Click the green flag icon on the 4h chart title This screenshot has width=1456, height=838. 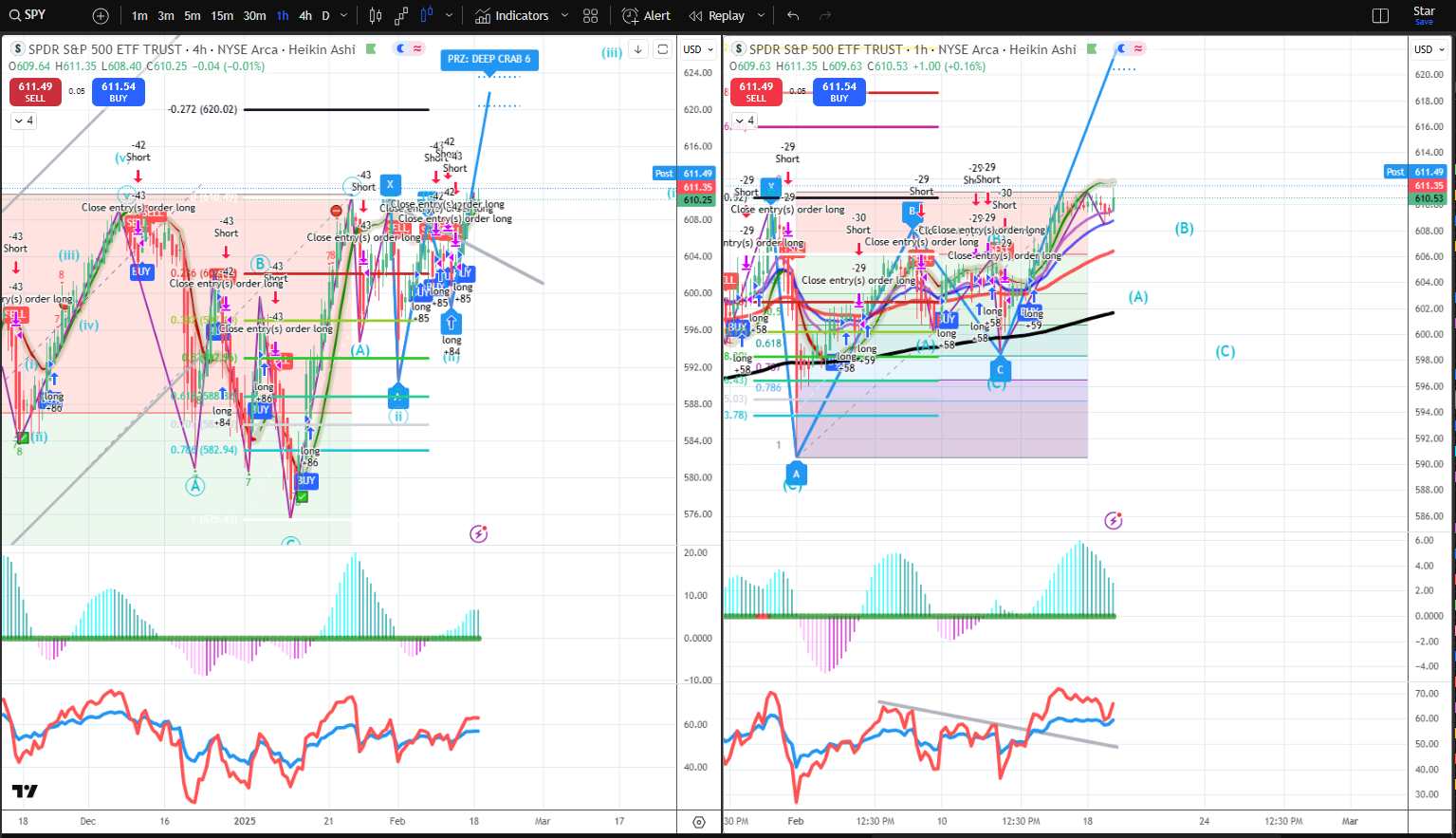tap(371, 48)
